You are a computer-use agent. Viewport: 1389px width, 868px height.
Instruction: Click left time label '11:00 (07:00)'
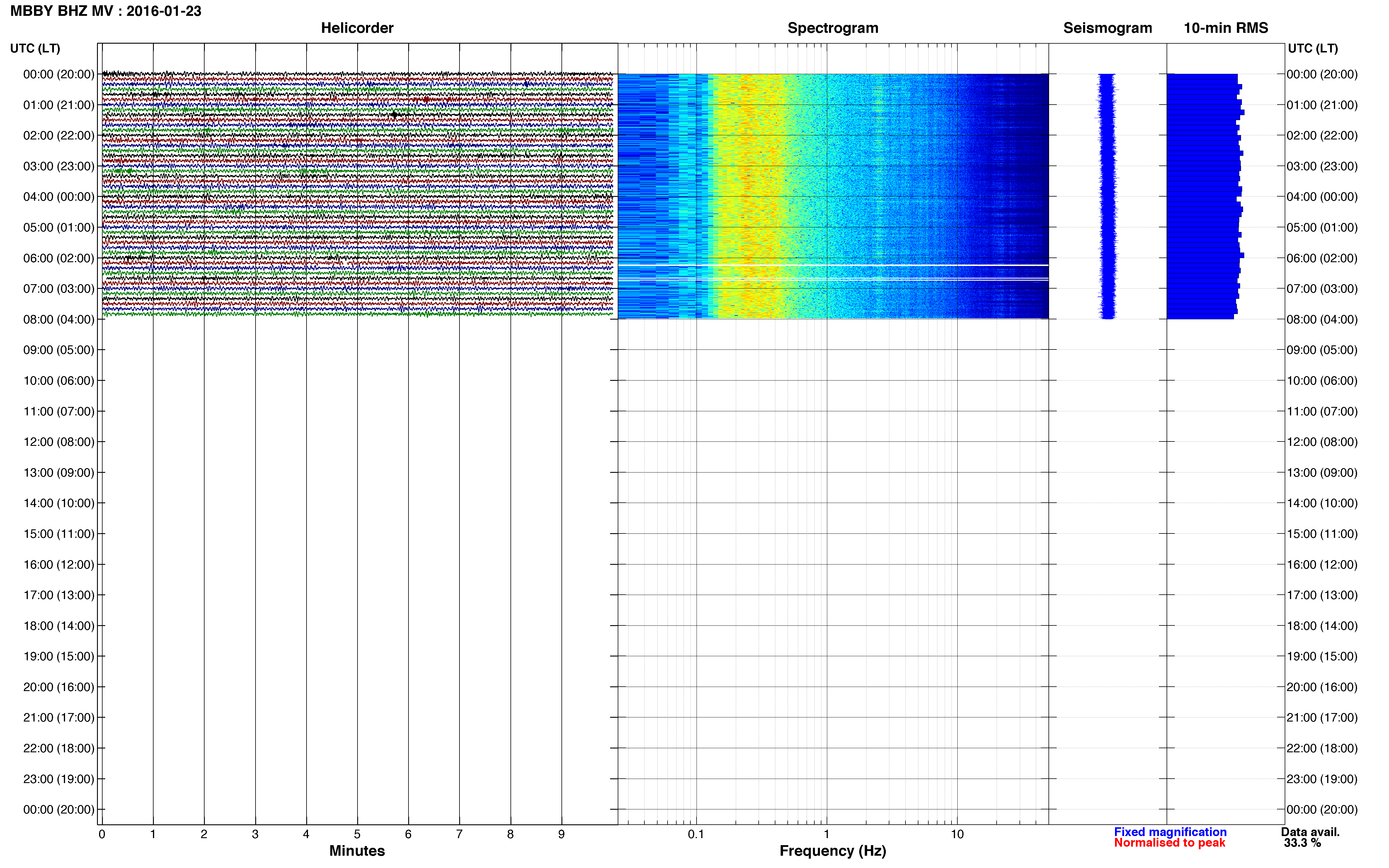click(x=59, y=411)
